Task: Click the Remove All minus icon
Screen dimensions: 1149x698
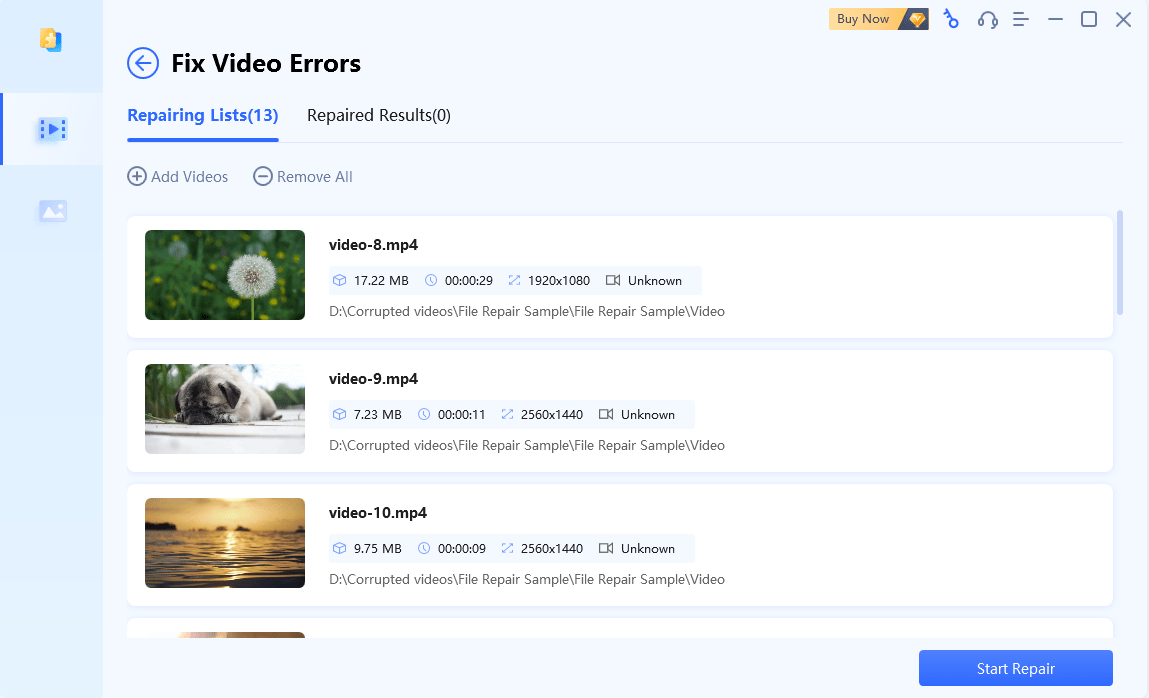Action: (x=262, y=177)
